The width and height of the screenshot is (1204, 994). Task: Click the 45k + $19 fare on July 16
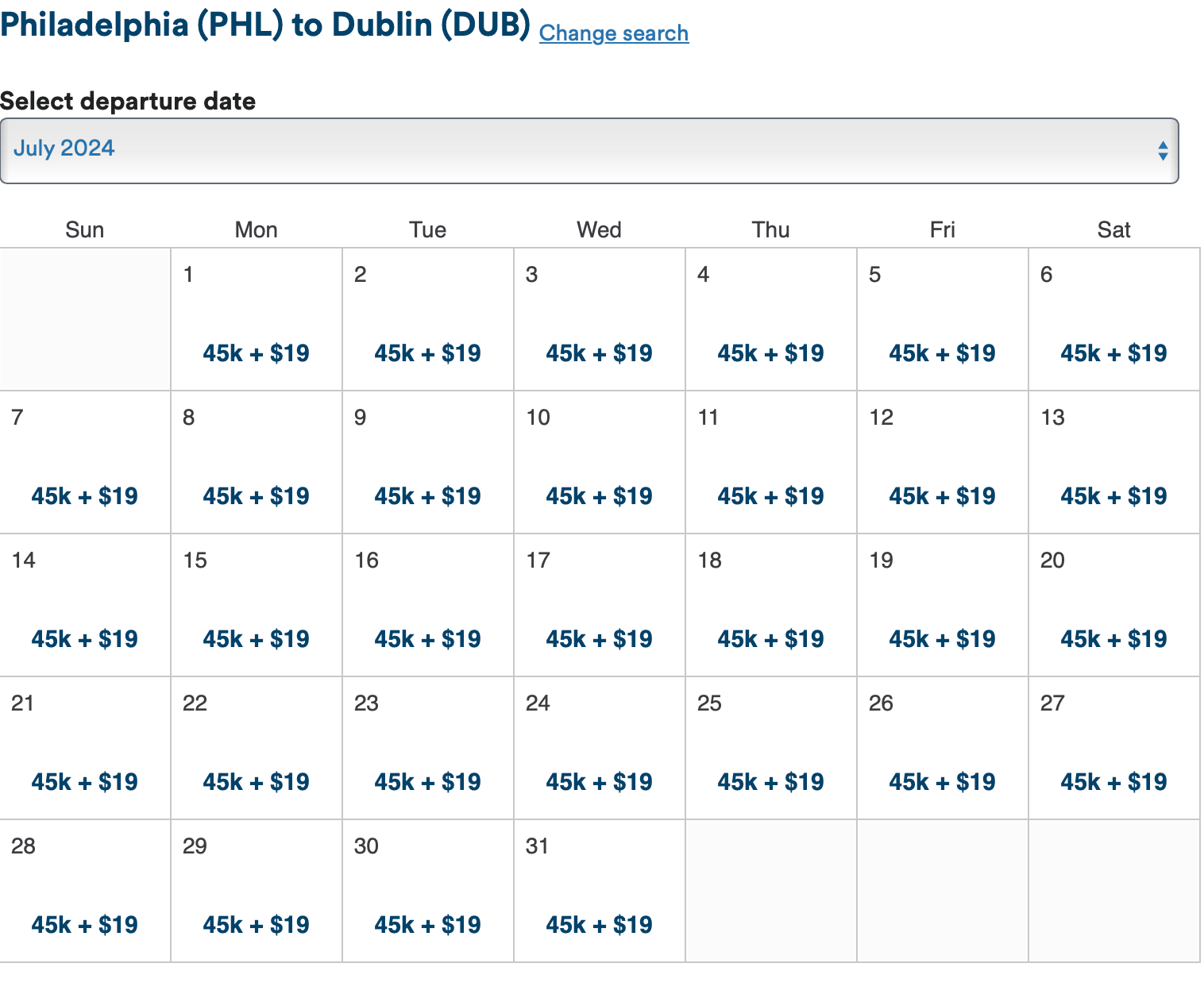pyautogui.click(x=427, y=639)
